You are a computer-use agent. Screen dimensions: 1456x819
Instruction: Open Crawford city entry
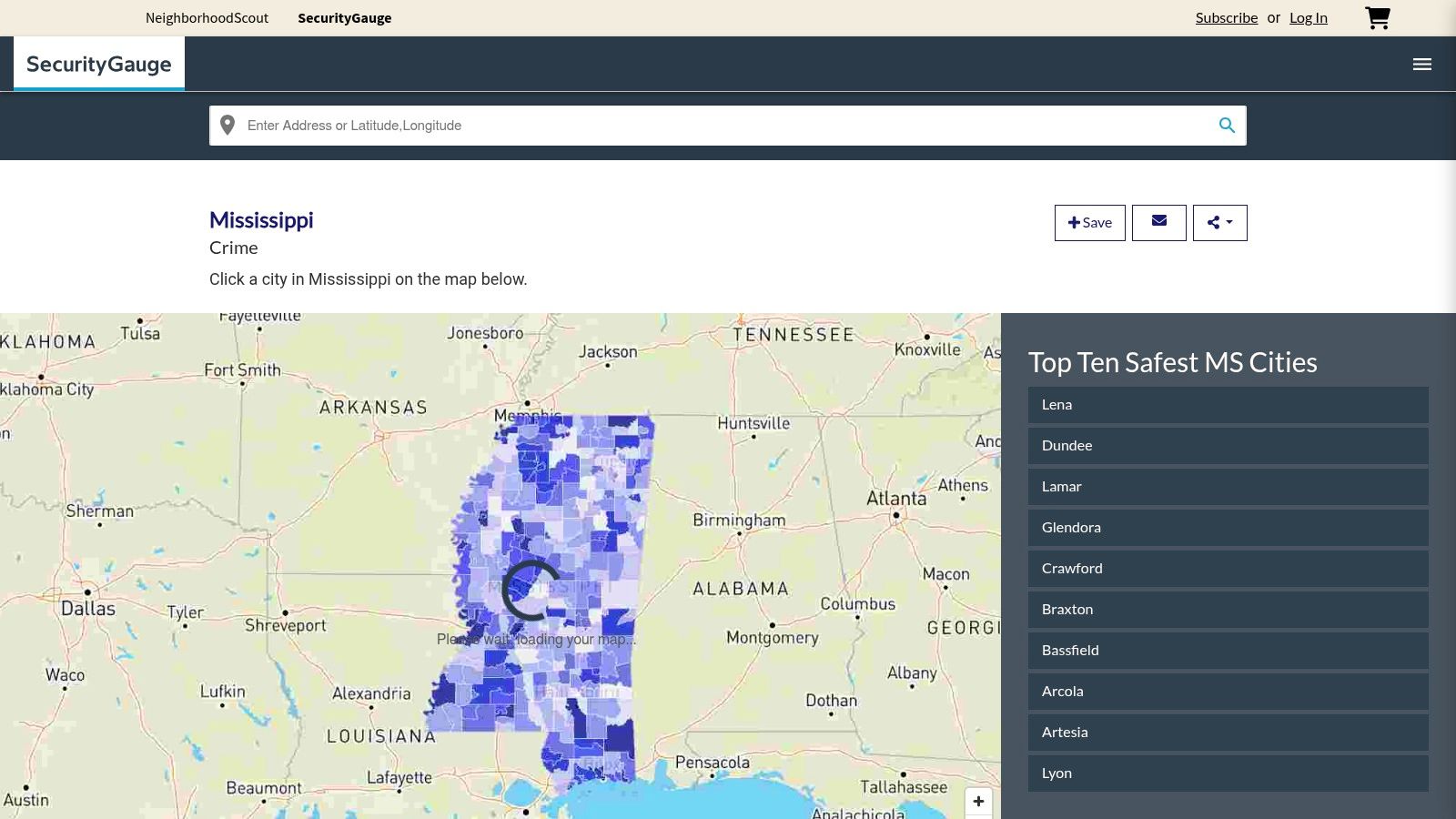1228,569
